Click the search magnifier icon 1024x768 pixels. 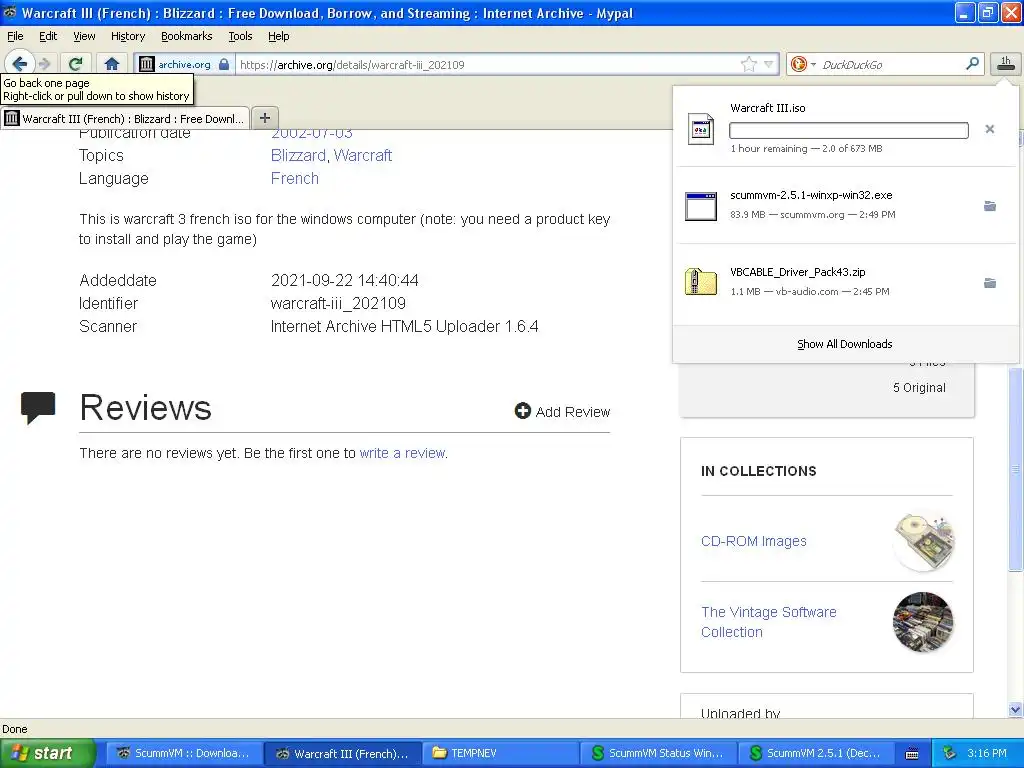pyautogui.click(x=972, y=64)
